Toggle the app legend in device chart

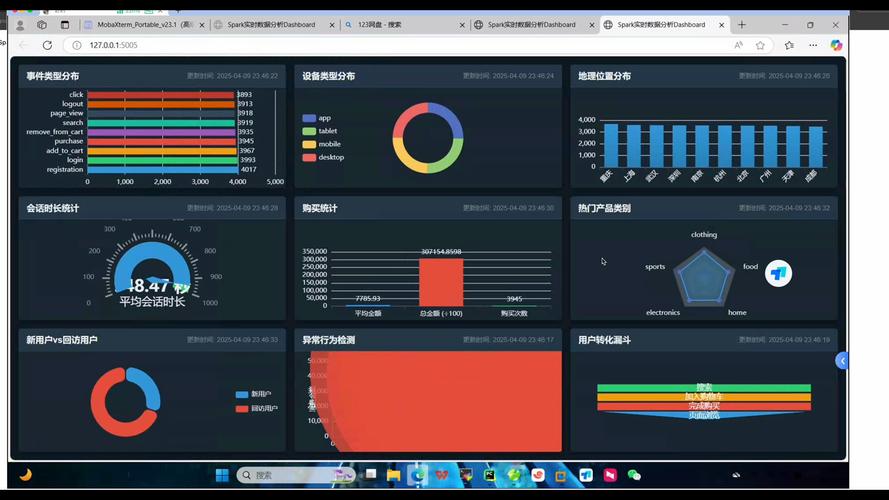[316, 118]
